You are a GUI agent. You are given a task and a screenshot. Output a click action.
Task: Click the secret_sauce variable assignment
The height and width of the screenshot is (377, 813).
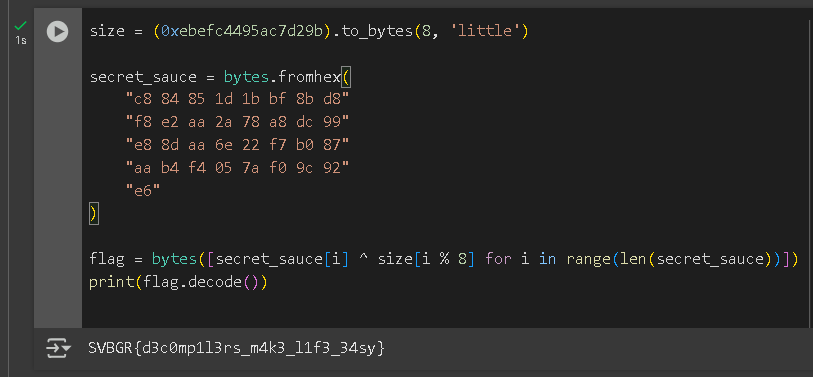coord(143,78)
